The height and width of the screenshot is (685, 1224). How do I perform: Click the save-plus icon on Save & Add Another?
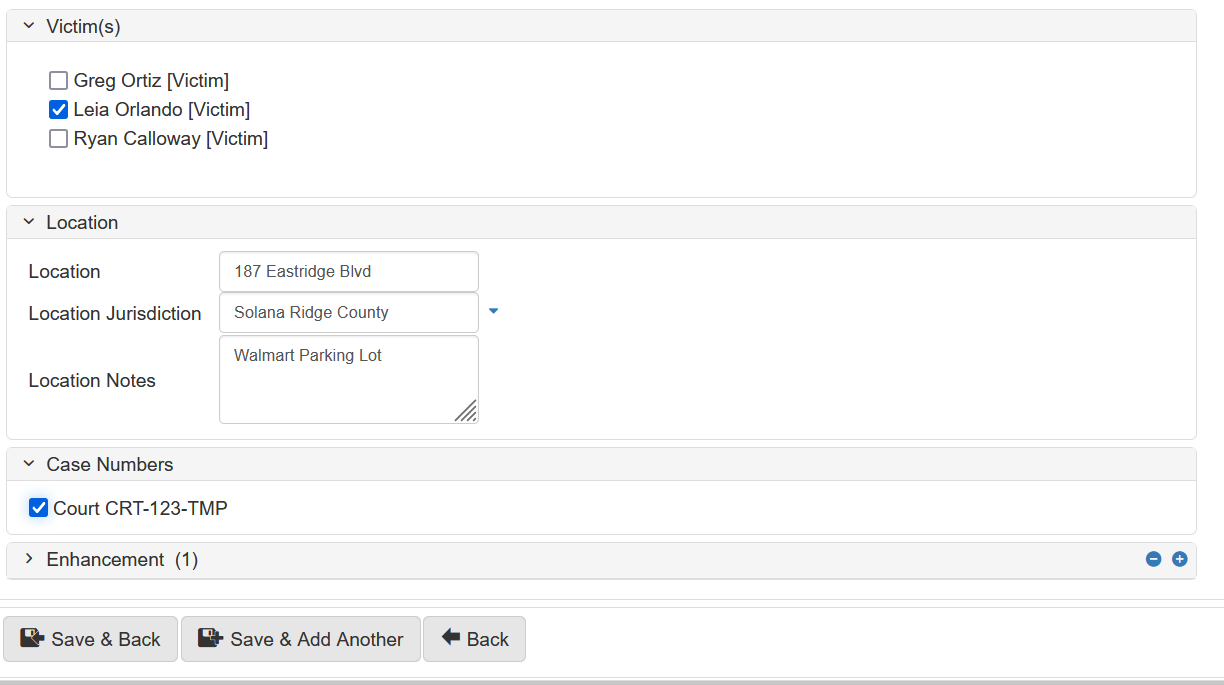pyautogui.click(x=210, y=638)
